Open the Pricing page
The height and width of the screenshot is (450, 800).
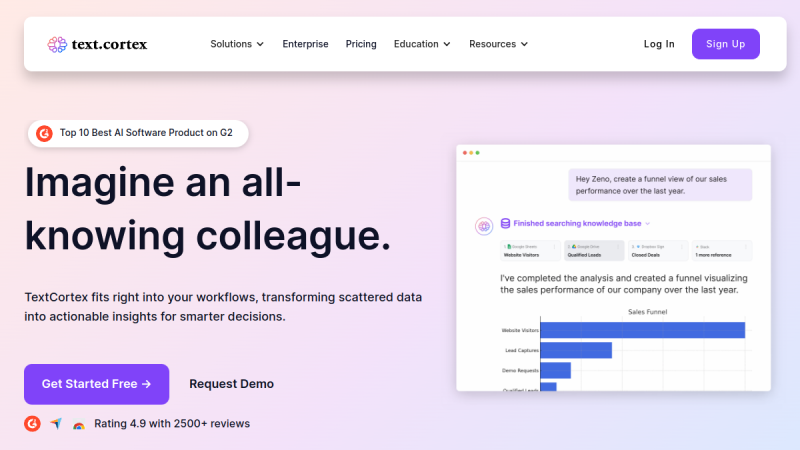(361, 44)
